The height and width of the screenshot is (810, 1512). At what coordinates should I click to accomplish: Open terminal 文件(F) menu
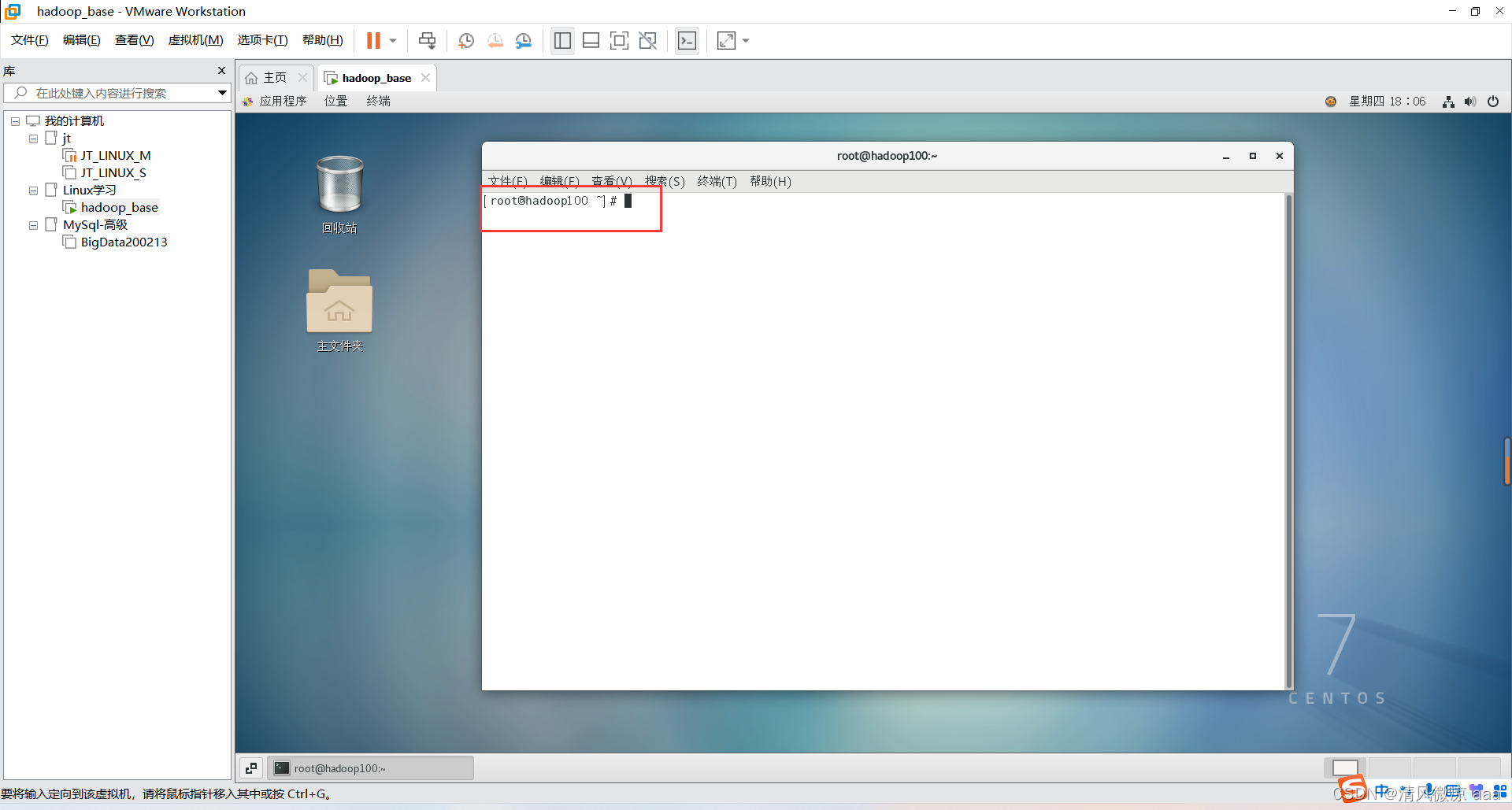508,182
